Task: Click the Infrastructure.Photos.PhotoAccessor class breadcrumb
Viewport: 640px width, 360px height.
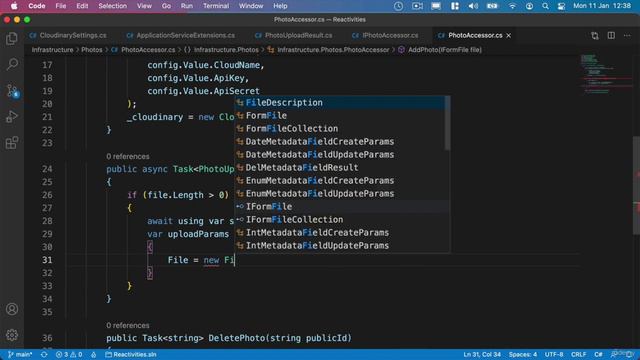Action: 329,50
